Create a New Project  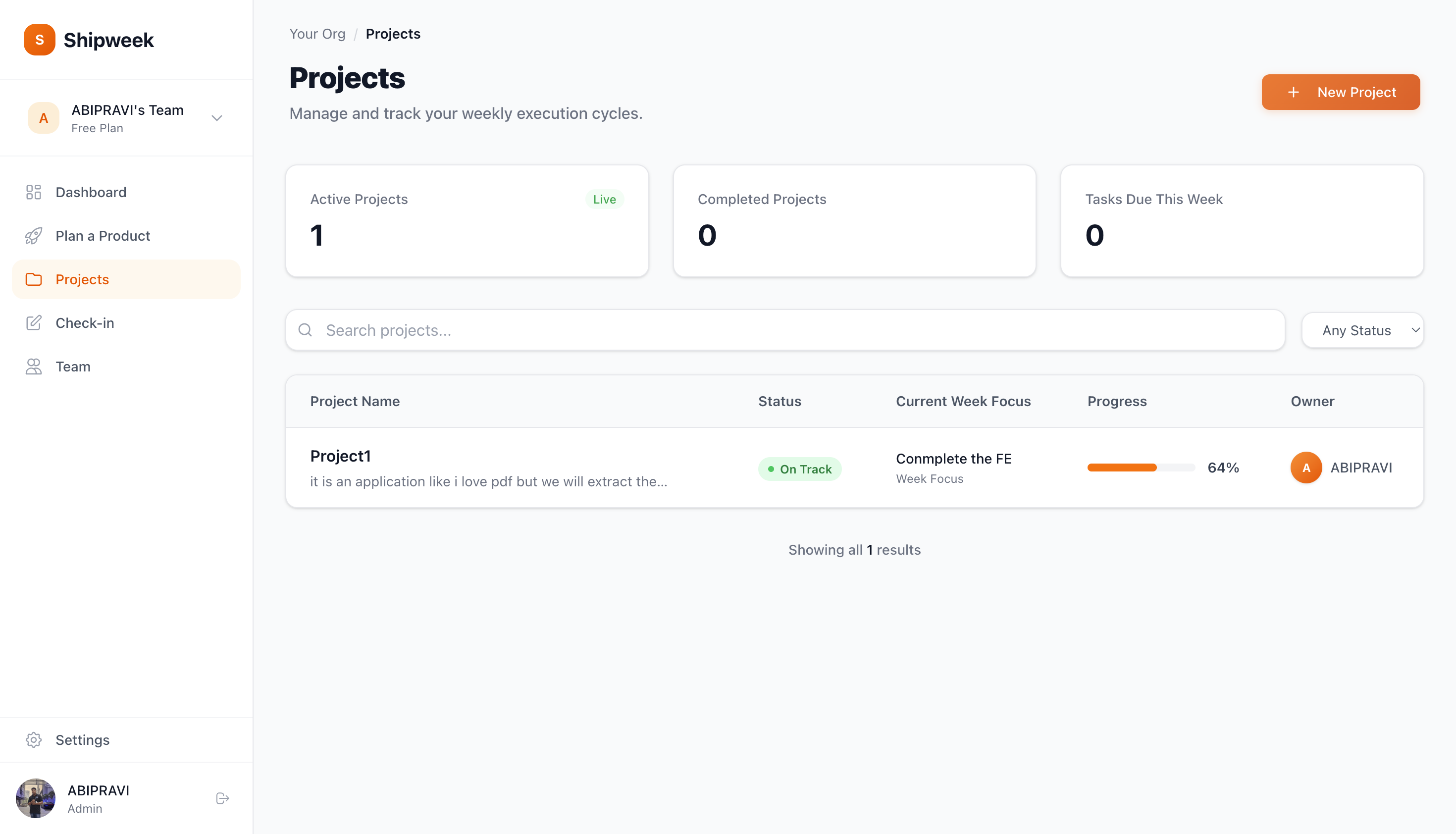tap(1340, 92)
